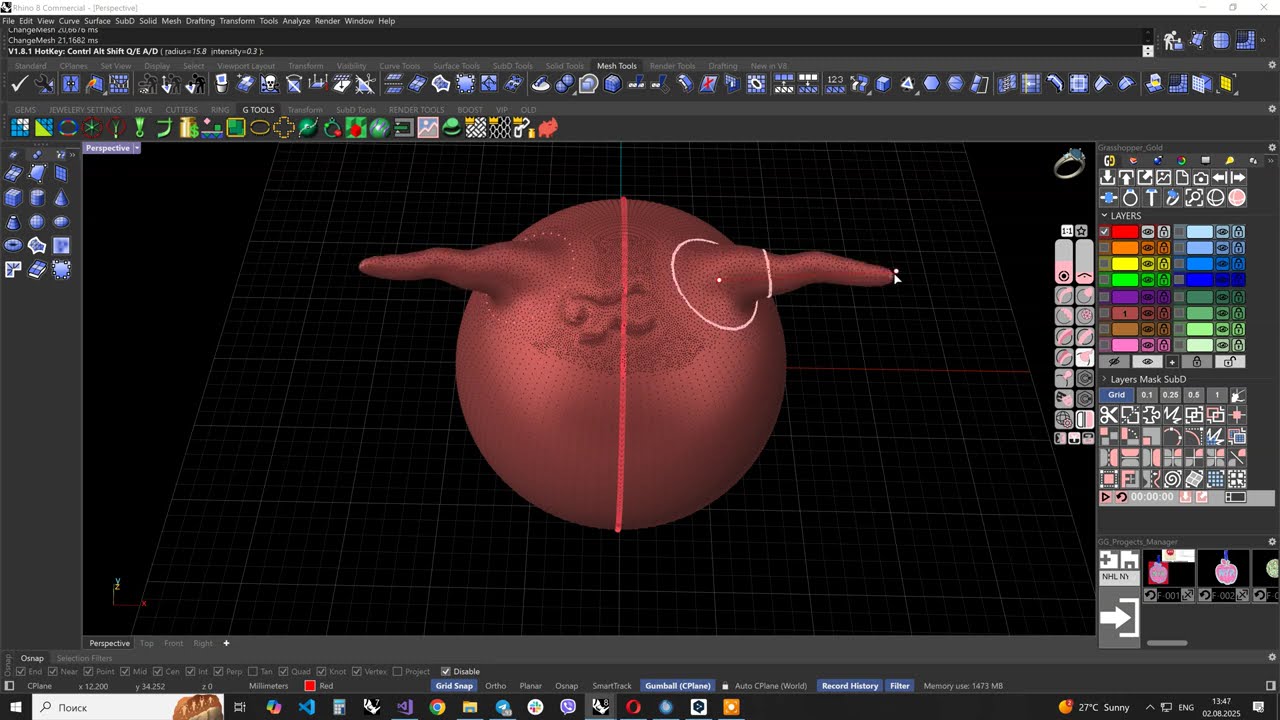Open Google Chrome from the taskbar
Screen dimensions: 1280x720
[437, 707]
